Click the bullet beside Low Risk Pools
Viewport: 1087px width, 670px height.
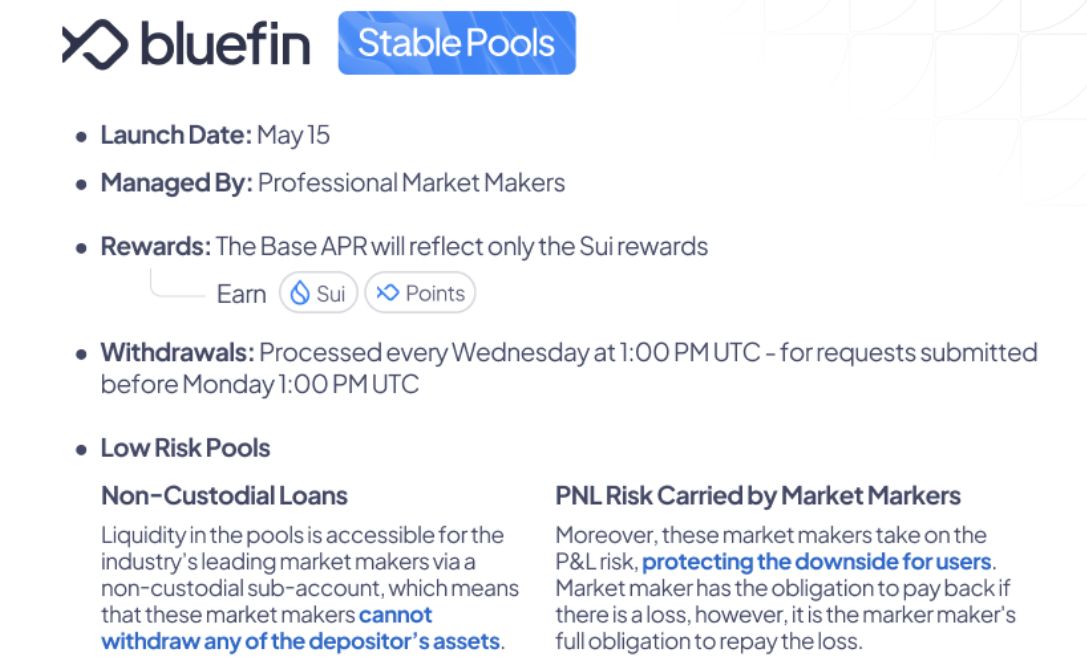click(x=82, y=449)
